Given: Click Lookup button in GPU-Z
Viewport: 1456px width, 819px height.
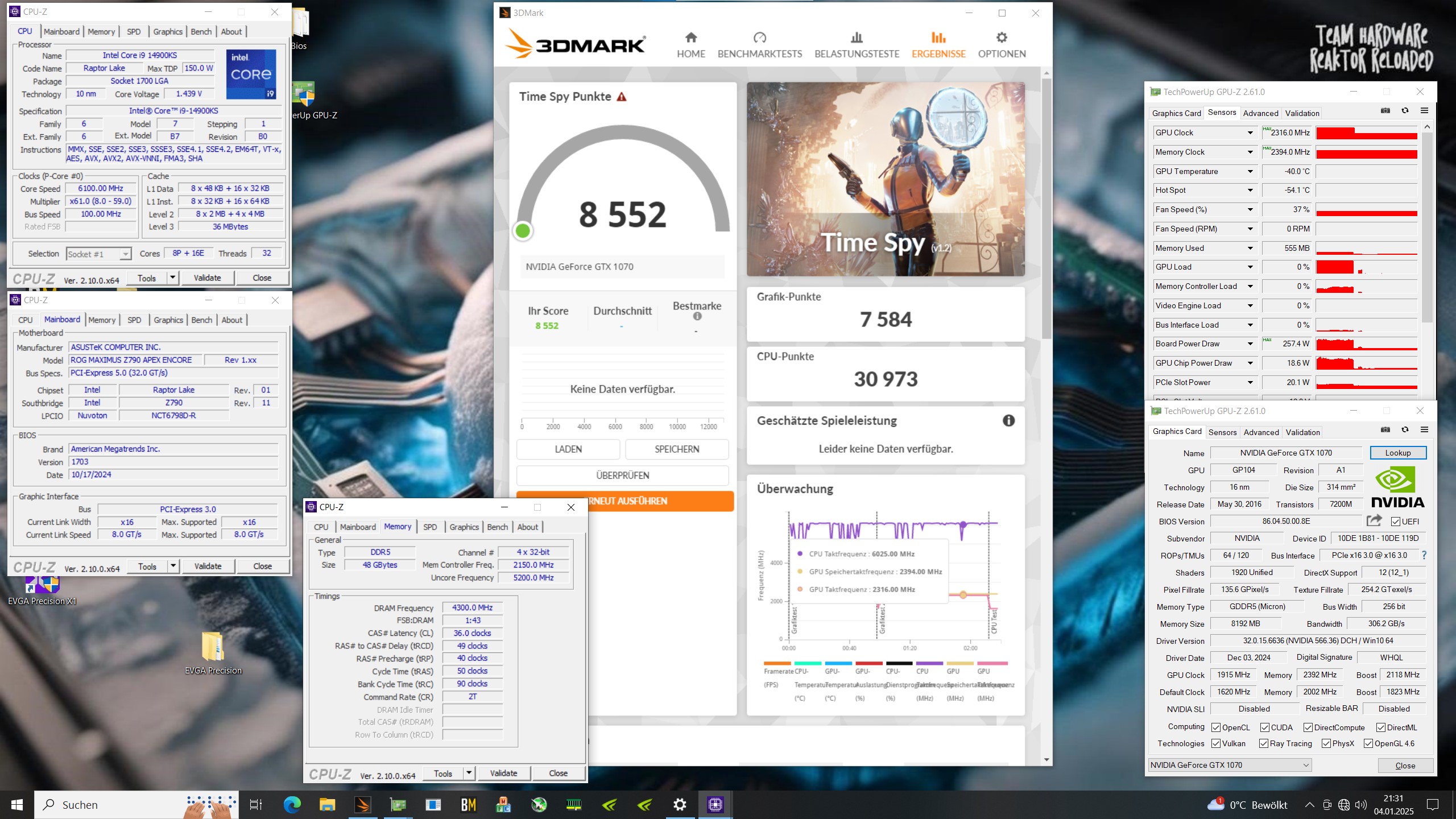Looking at the screenshot, I should pyautogui.click(x=1397, y=453).
